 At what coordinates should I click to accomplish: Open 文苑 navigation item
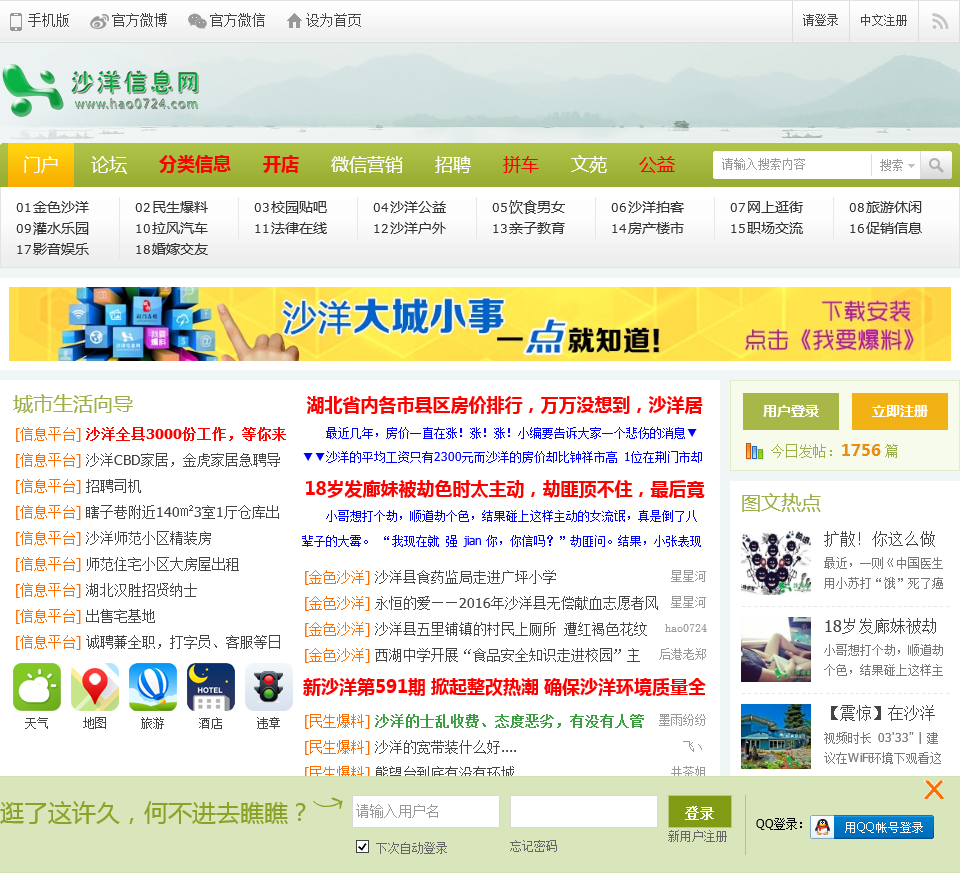click(588, 165)
